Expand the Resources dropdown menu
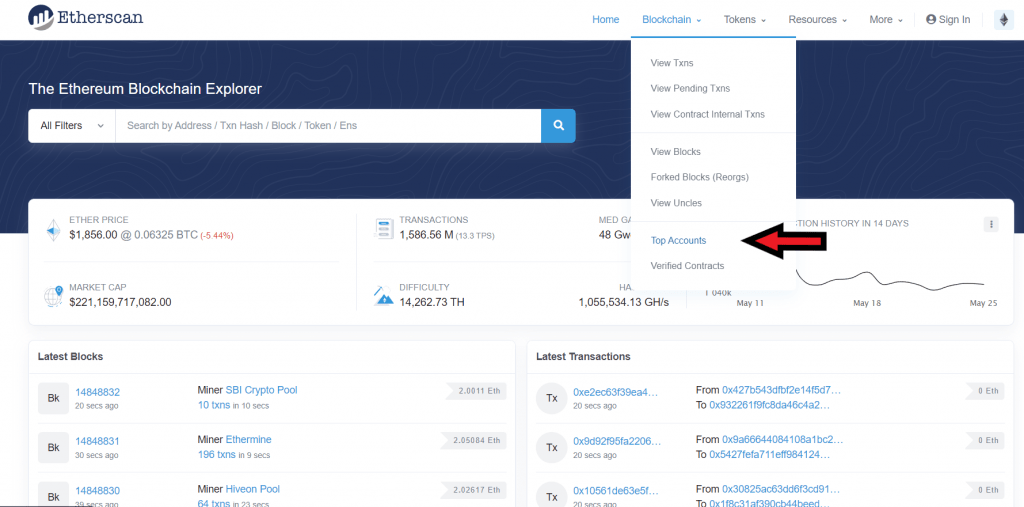 point(817,20)
